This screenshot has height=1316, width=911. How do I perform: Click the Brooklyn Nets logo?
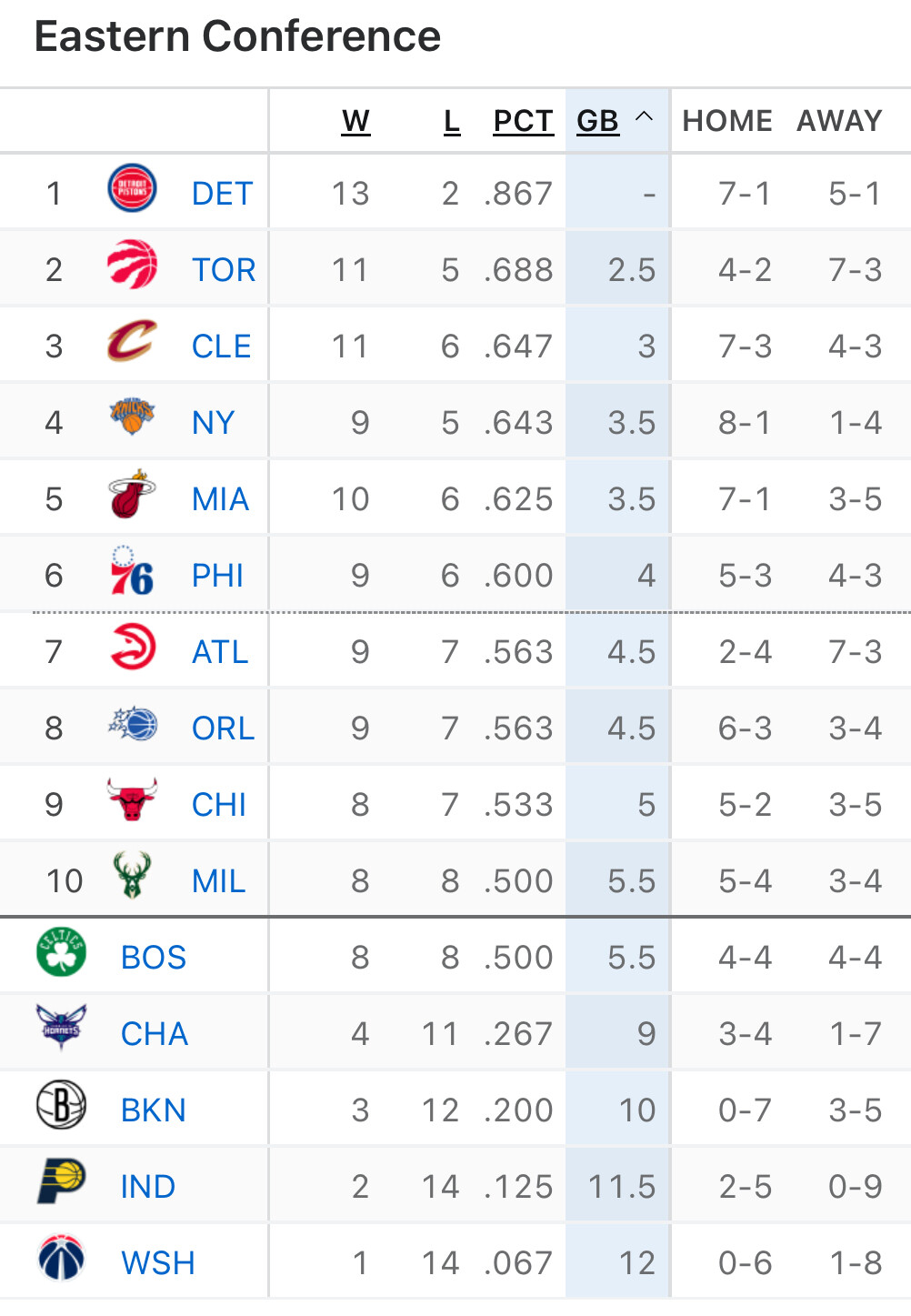coord(61,1105)
